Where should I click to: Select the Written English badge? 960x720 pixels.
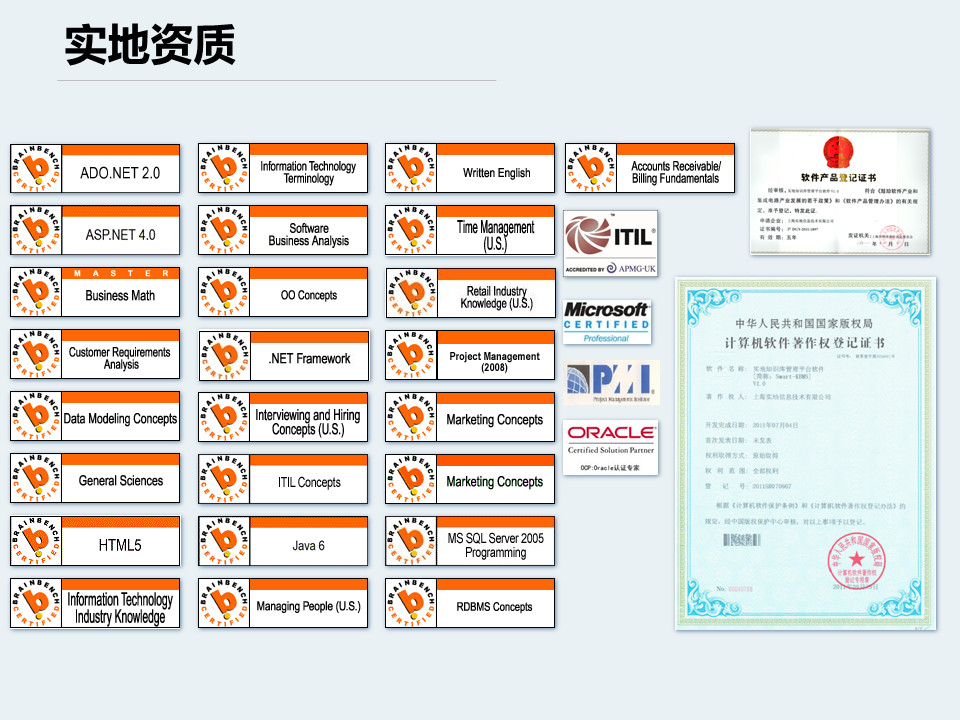pos(470,168)
